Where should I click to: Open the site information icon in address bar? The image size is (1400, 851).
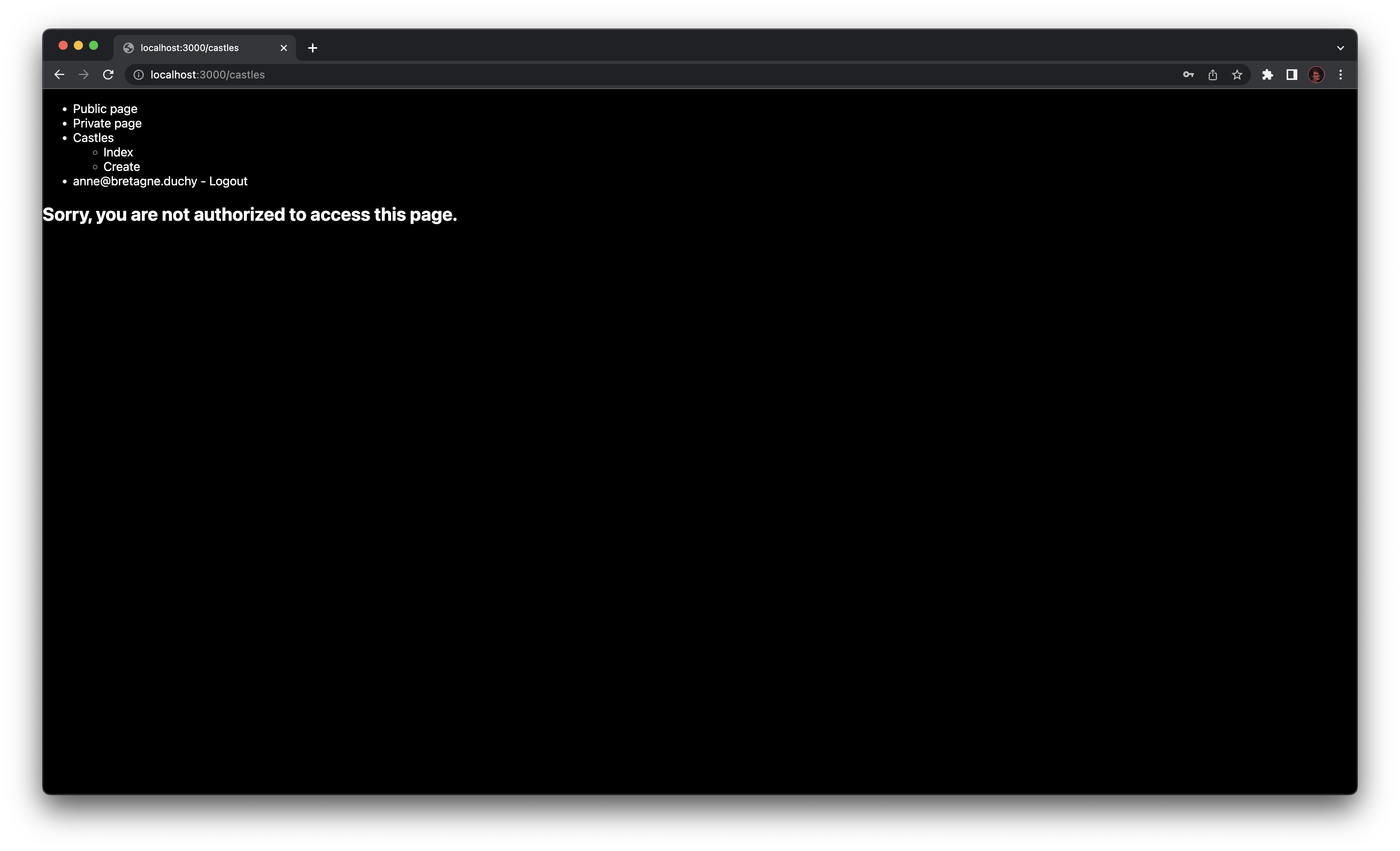pos(138,75)
